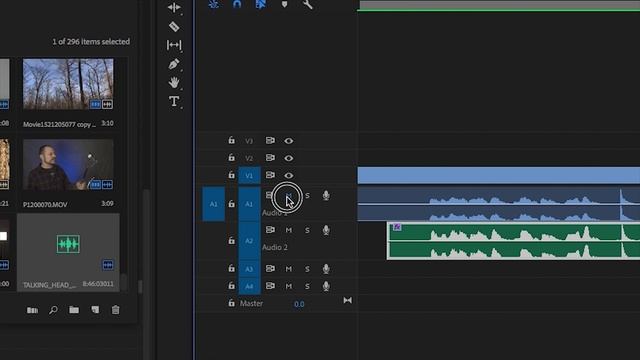The width and height of the screenshot is (640, 360).
Task: Click Master track output icon
Action: 347,300
